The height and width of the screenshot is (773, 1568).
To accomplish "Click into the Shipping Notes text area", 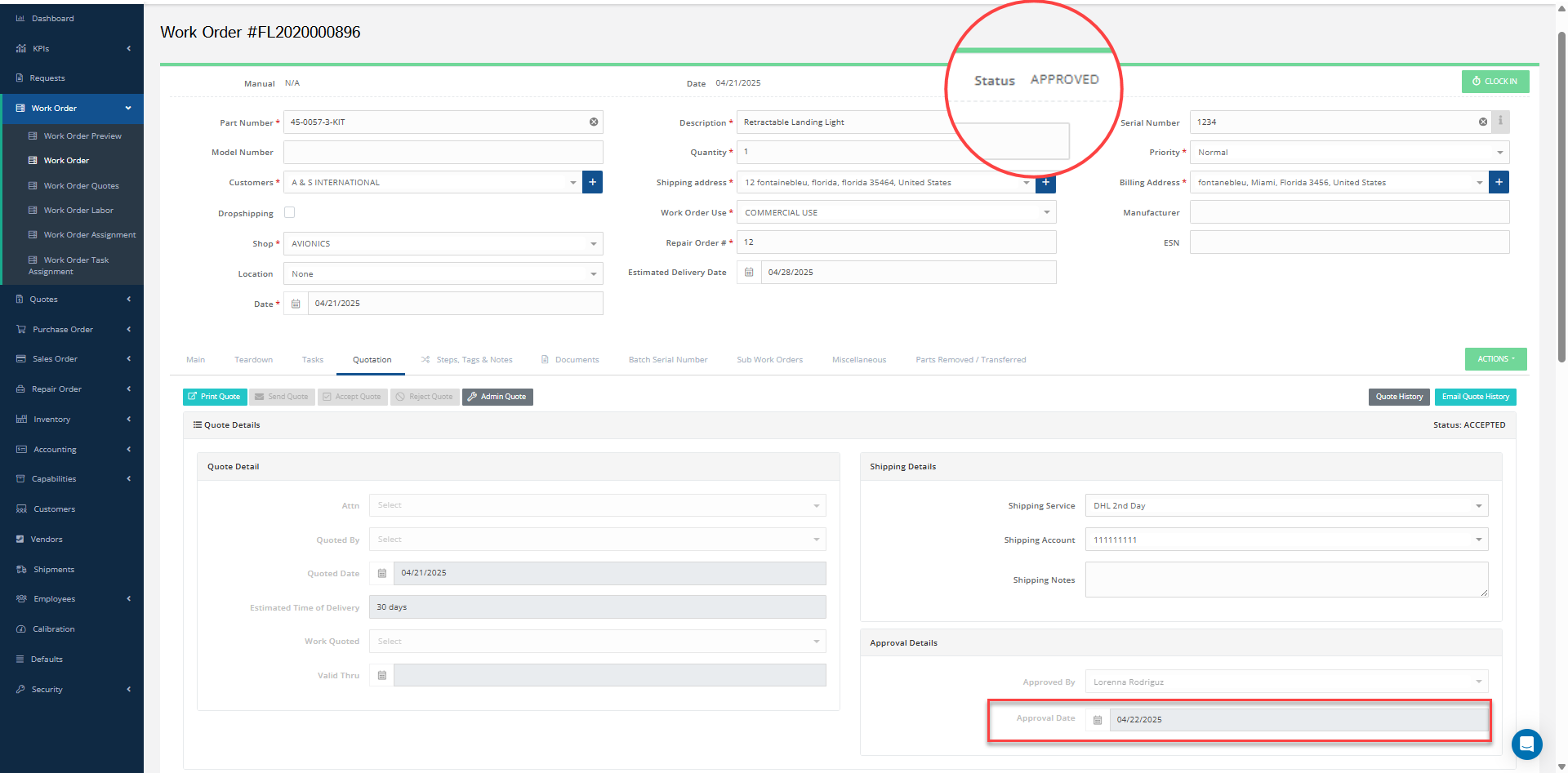I will [x=1285, y=580].
